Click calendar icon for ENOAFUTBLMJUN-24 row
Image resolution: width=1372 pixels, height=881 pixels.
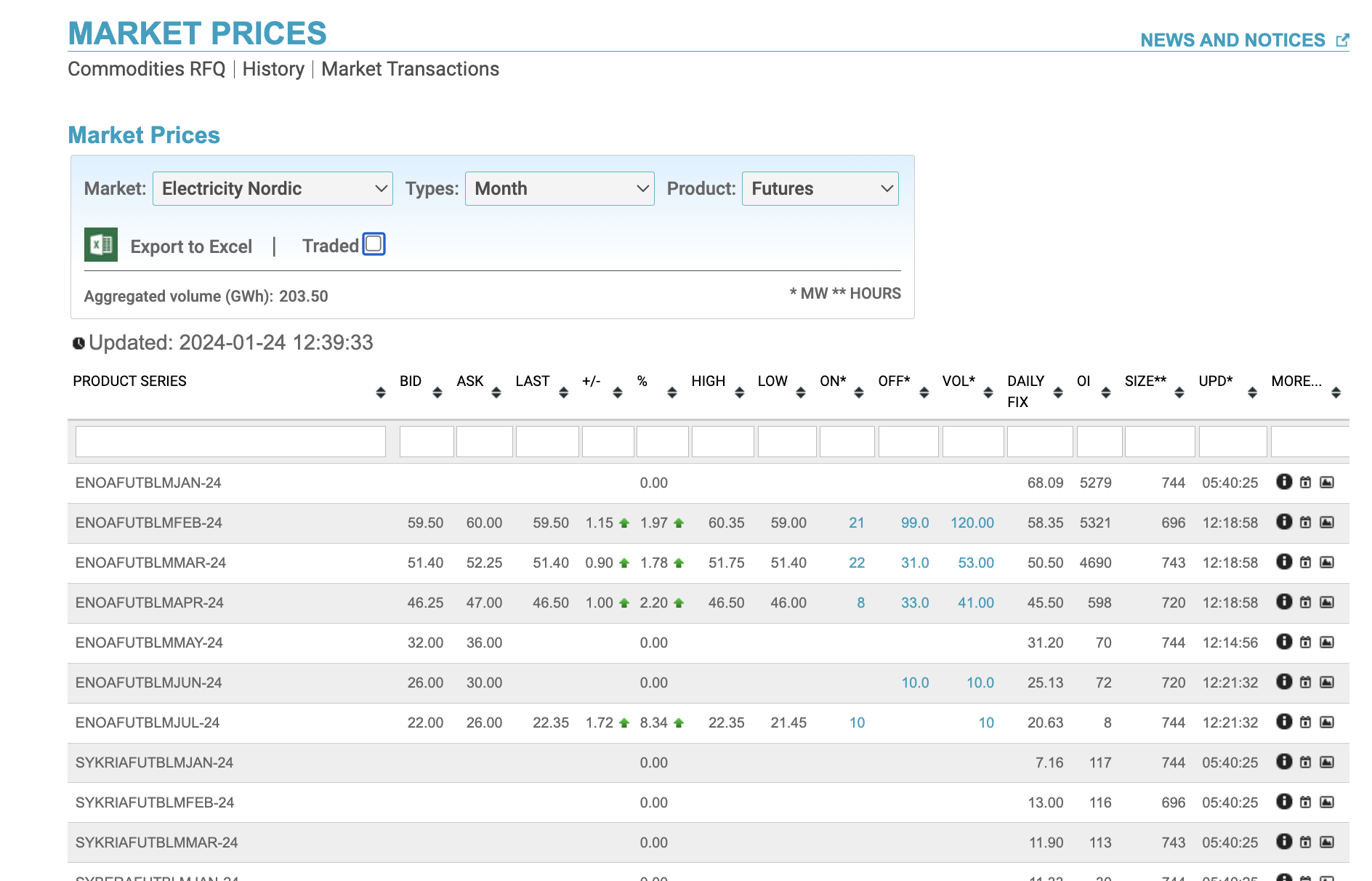[x=1305, y=683]
